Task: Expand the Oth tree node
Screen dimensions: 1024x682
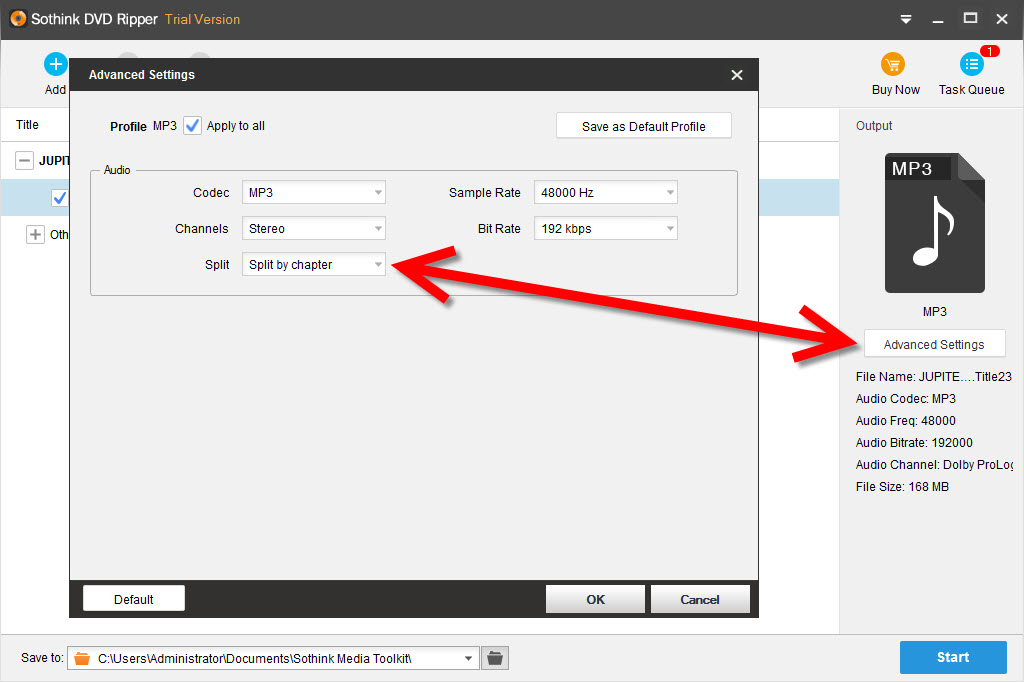Action: (35, 235)
